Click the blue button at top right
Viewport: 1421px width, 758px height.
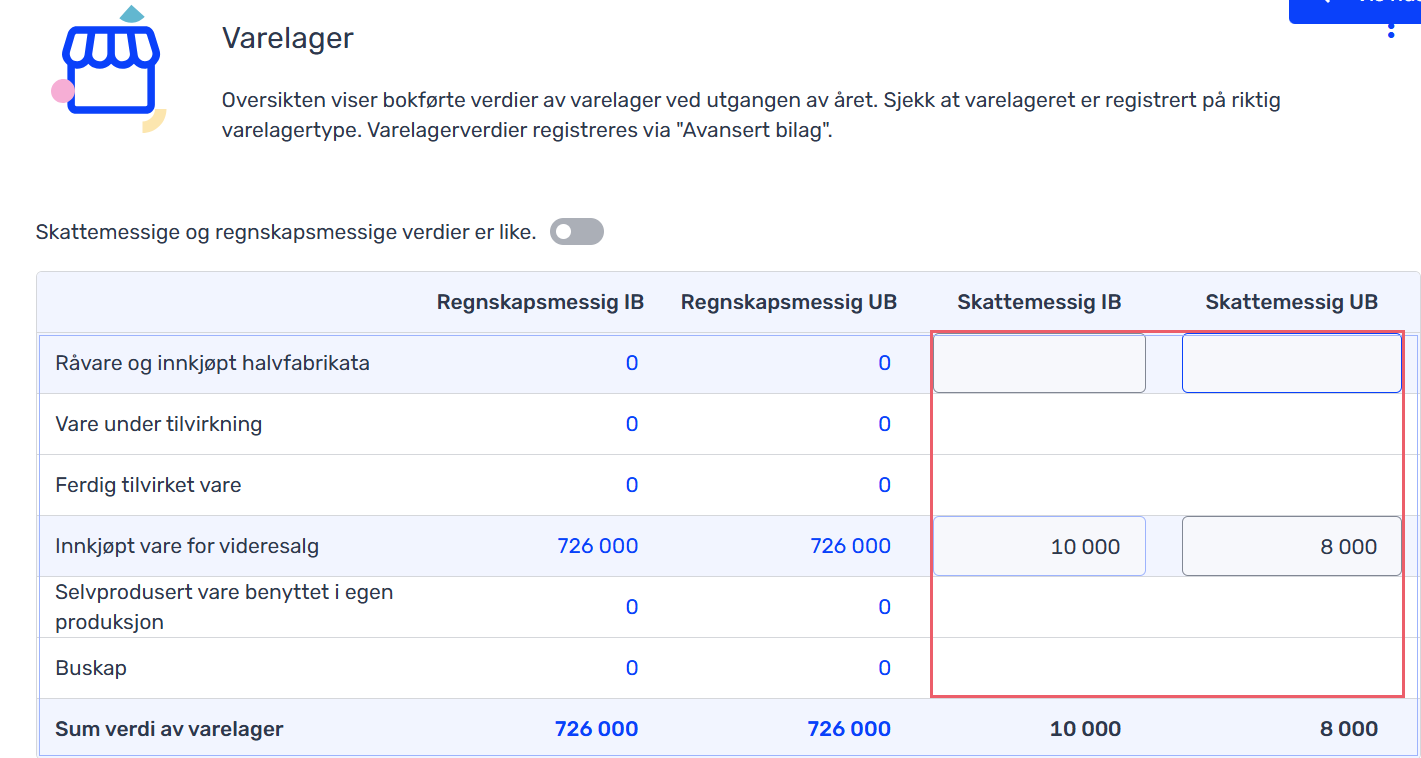click(1355, 9)
